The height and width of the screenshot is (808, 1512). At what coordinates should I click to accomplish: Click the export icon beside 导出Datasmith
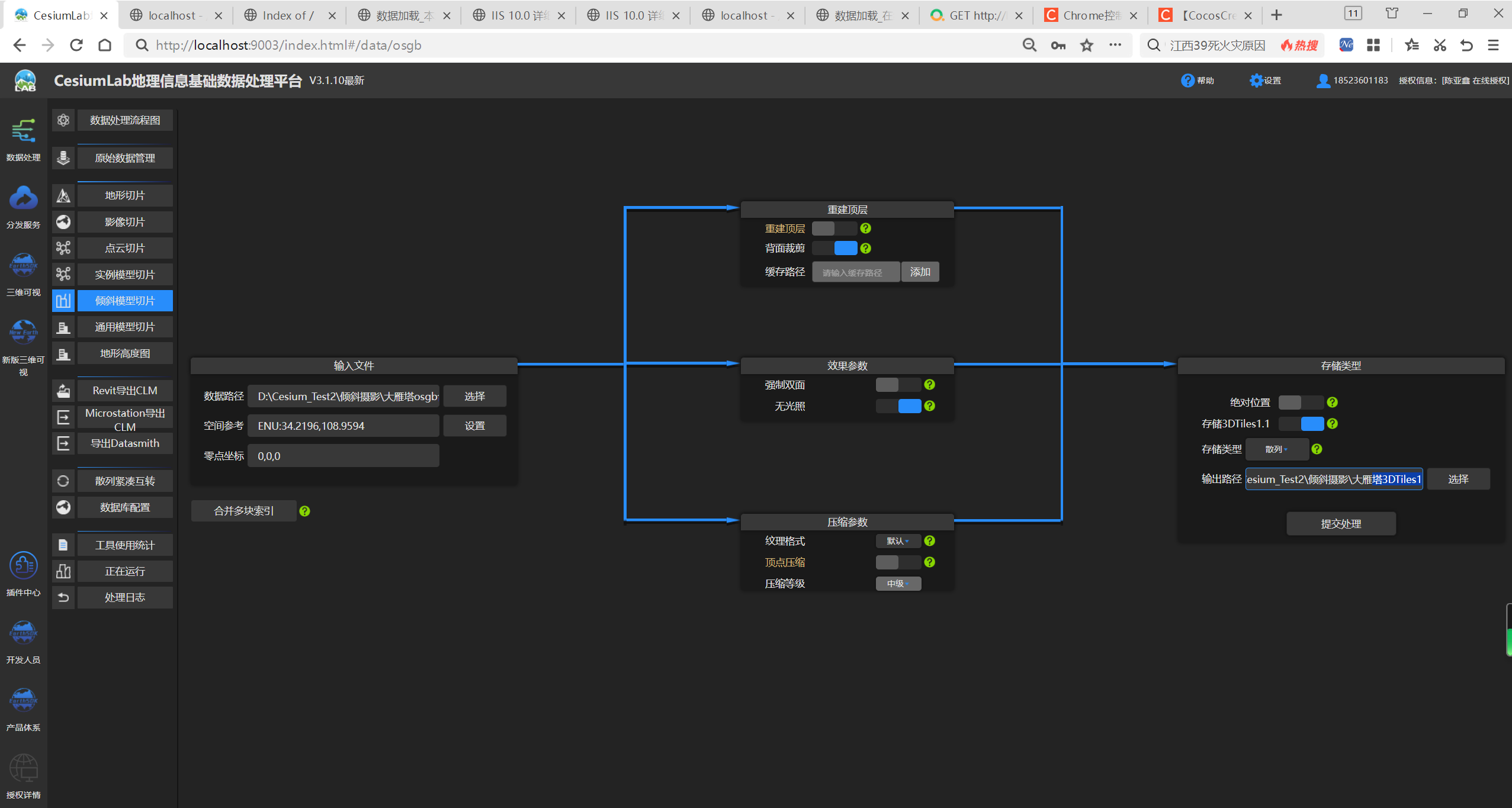coord(63,443)
